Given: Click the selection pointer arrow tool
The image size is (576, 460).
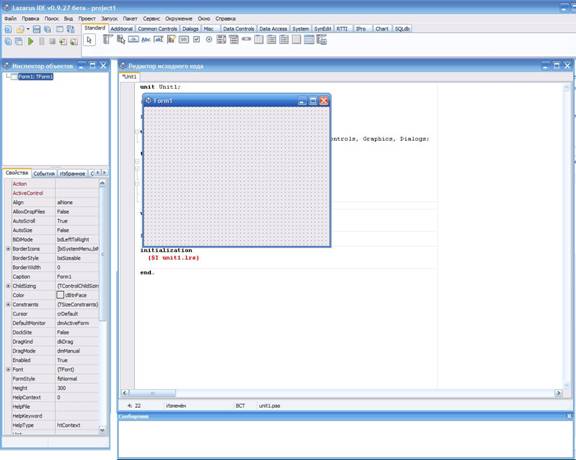Looking at the screenshot, I should [89, 40].
